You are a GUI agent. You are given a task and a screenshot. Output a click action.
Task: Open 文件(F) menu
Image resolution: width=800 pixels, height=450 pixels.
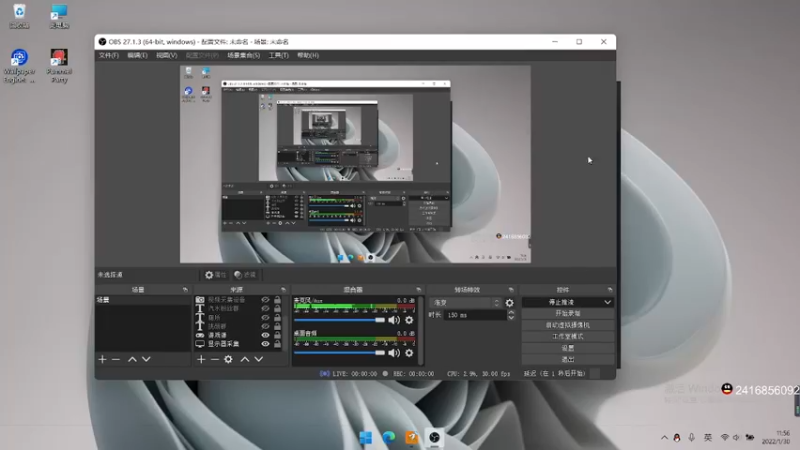coord(109,55)
